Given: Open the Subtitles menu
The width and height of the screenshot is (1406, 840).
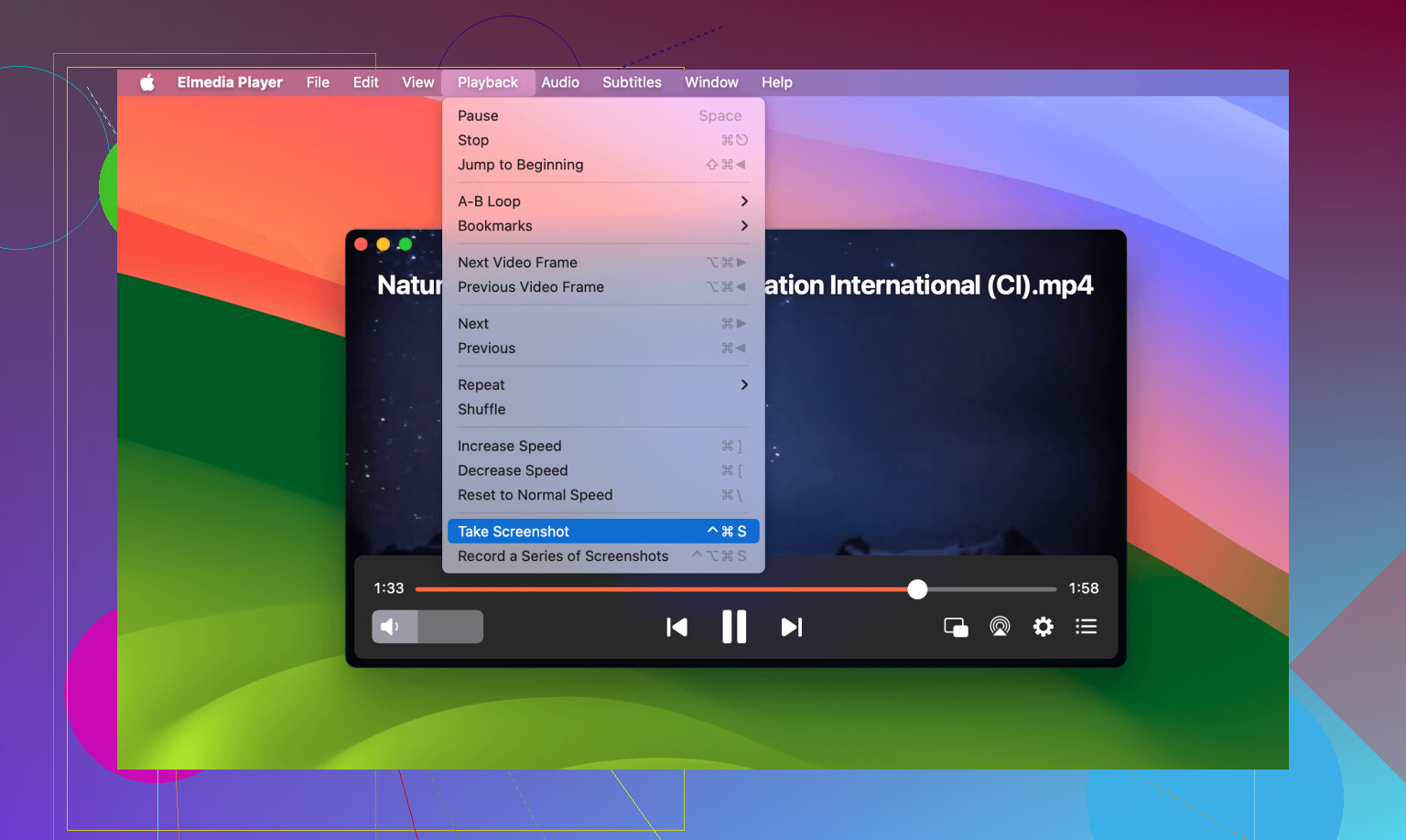Looking at the screenshot, I should (x=632, y=82).
